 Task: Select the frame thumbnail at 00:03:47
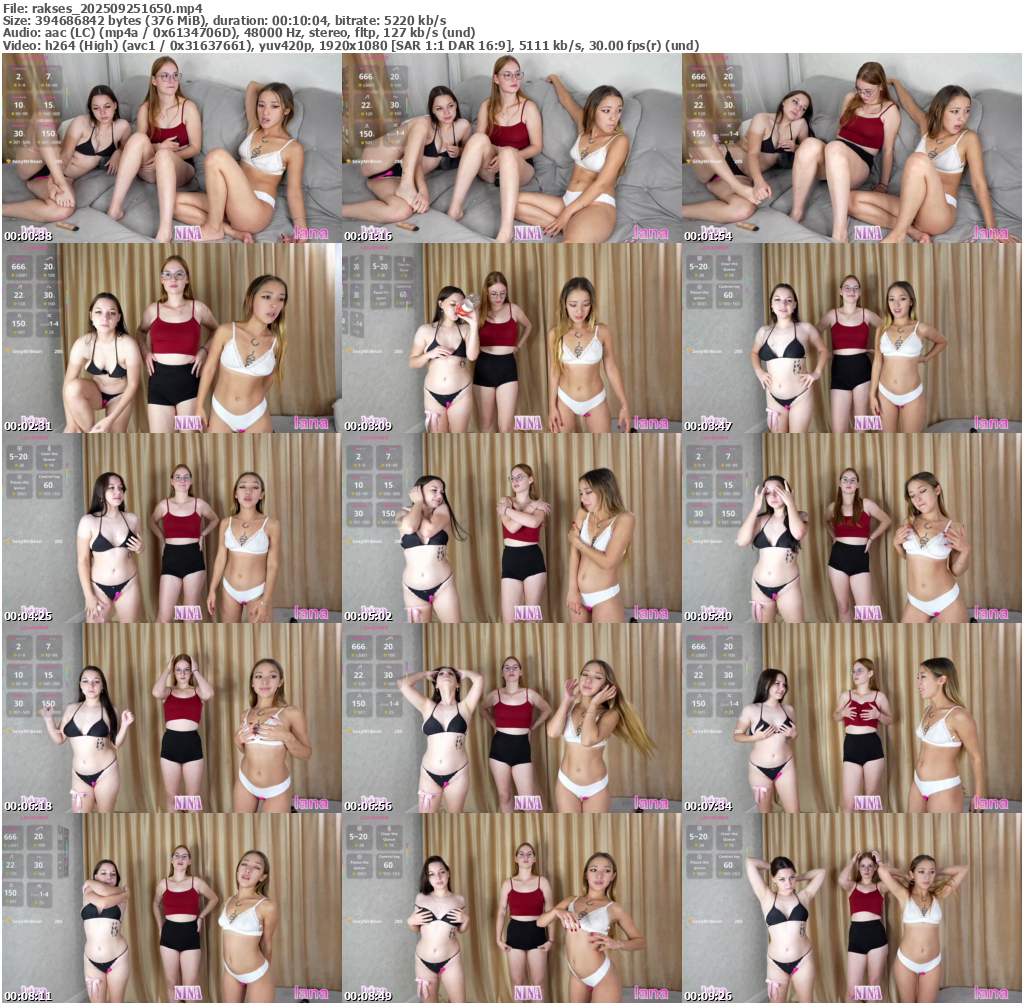(852, 338)
